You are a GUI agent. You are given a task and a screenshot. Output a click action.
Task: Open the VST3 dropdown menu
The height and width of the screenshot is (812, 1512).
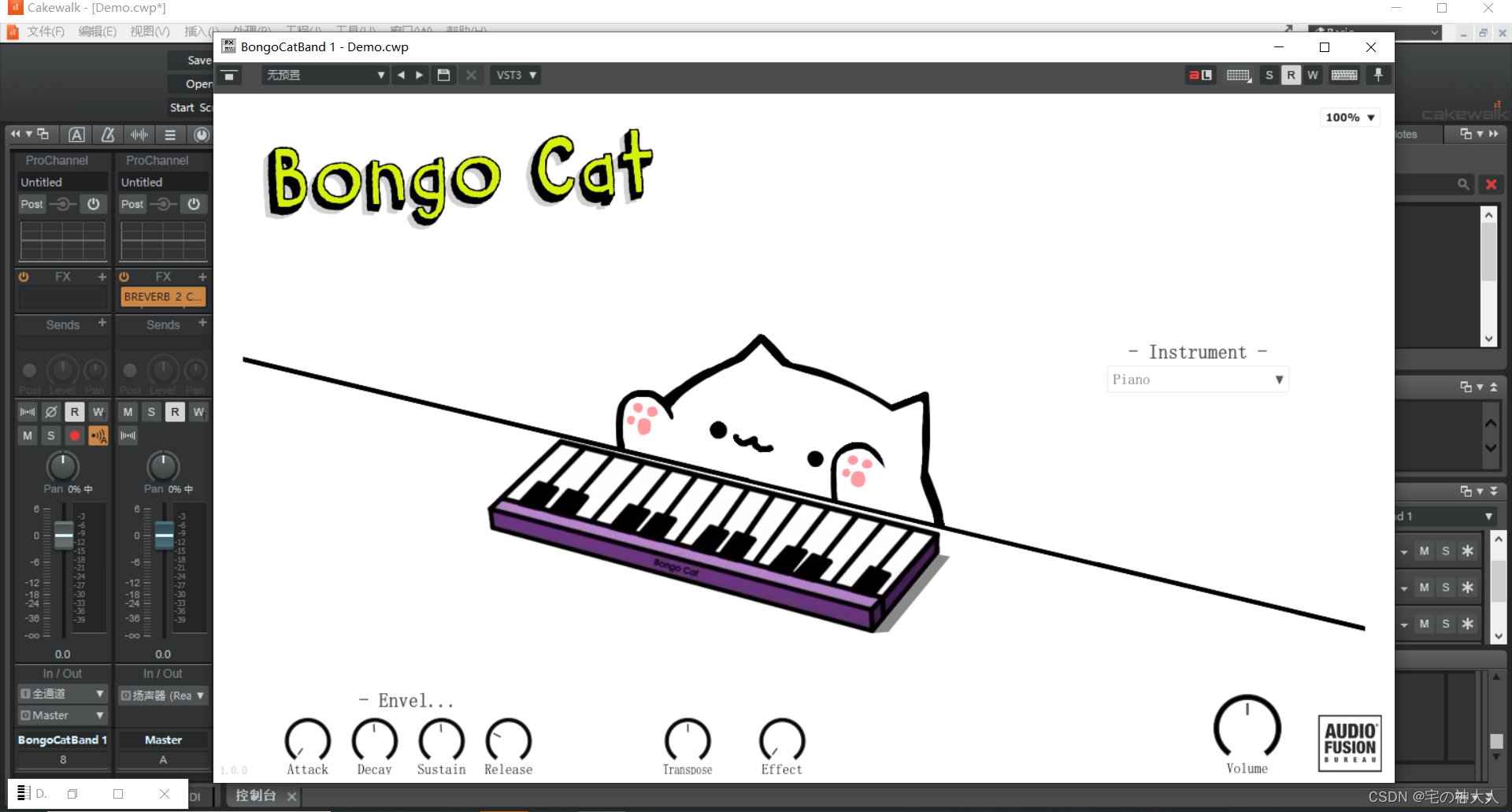[516, 75]
